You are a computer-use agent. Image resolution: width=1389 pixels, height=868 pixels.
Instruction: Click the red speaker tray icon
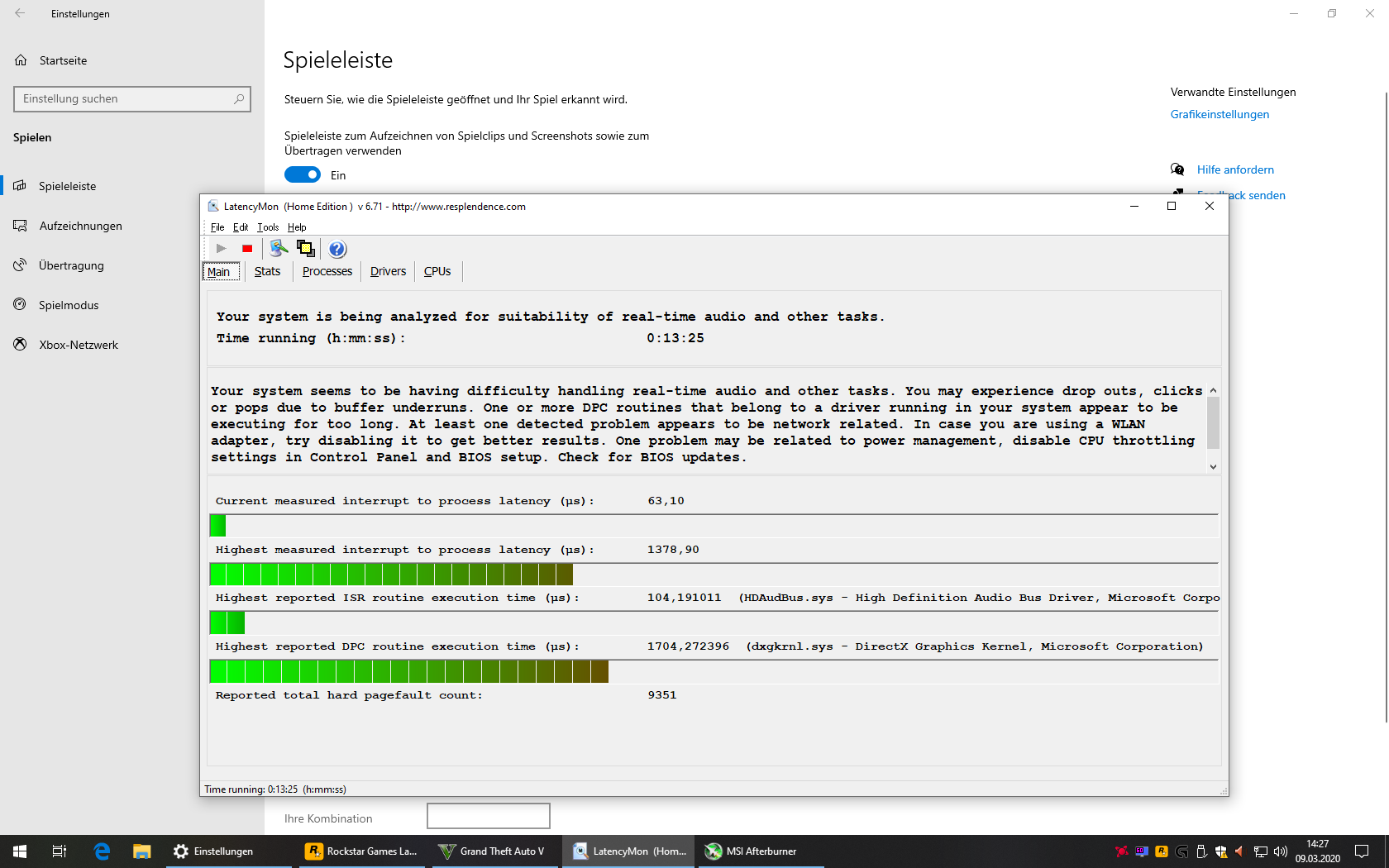(1239, 851)
